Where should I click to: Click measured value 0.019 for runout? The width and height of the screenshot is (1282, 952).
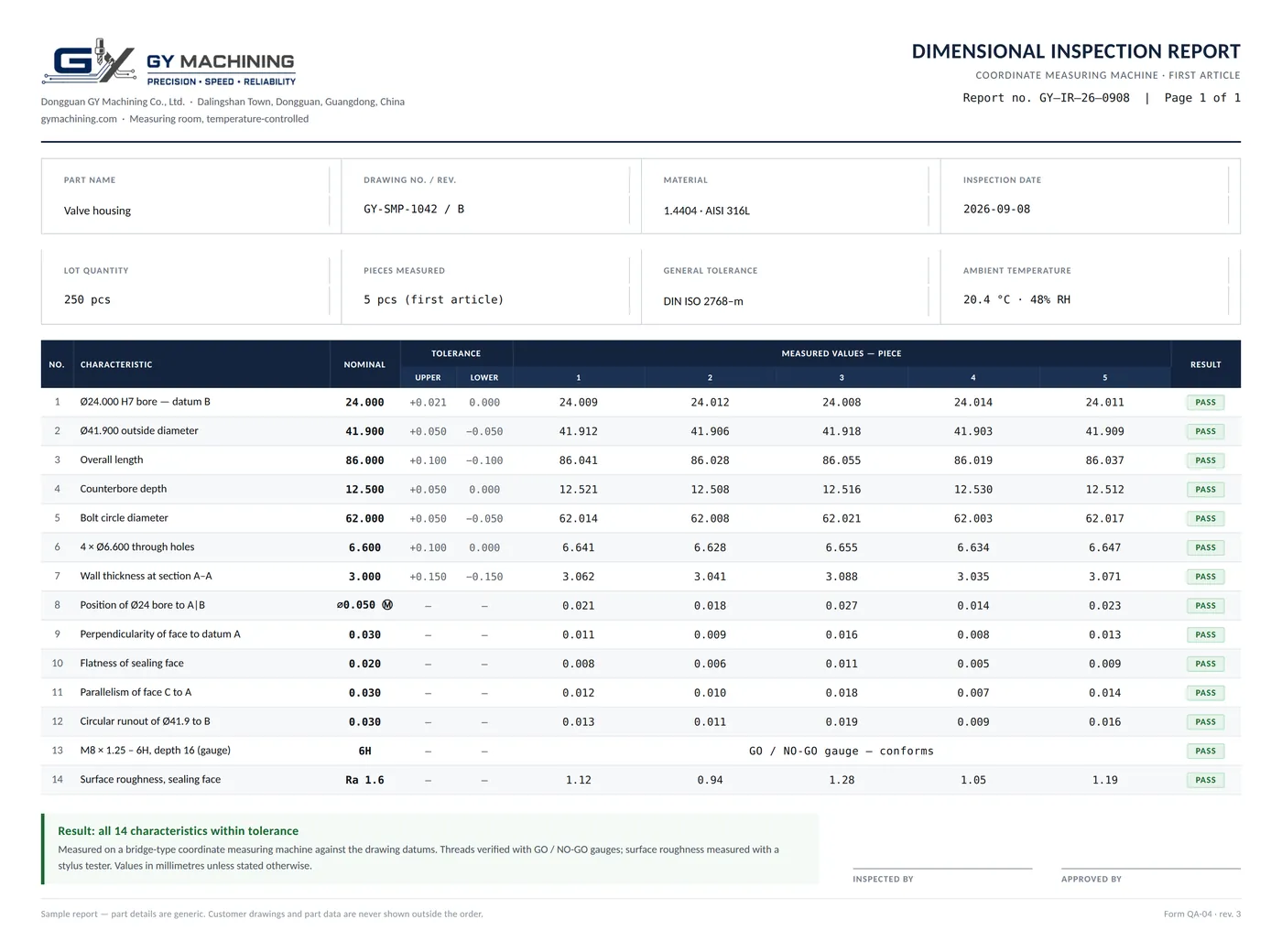842,722
